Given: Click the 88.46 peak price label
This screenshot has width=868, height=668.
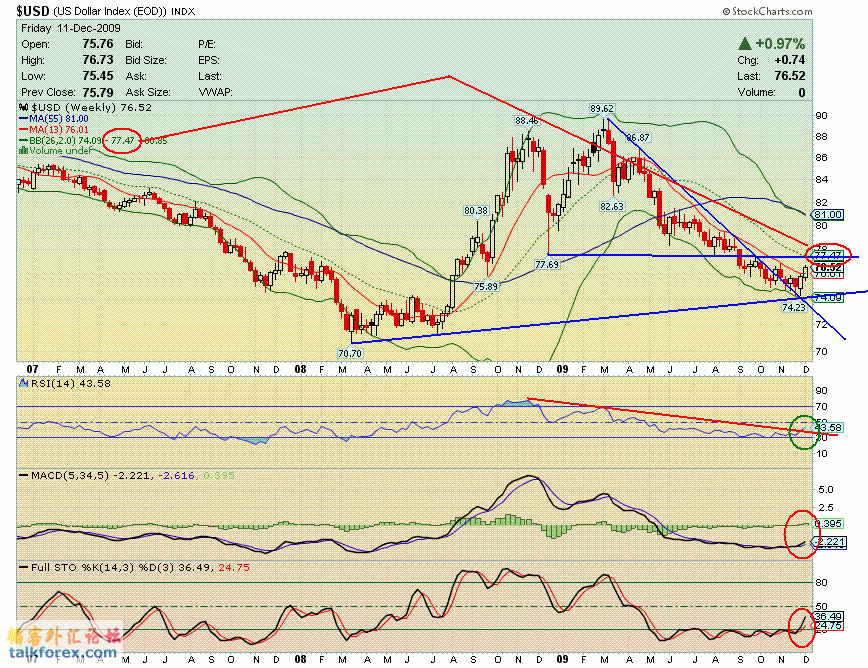Looking at the screenshot, I should pos(526,120).
